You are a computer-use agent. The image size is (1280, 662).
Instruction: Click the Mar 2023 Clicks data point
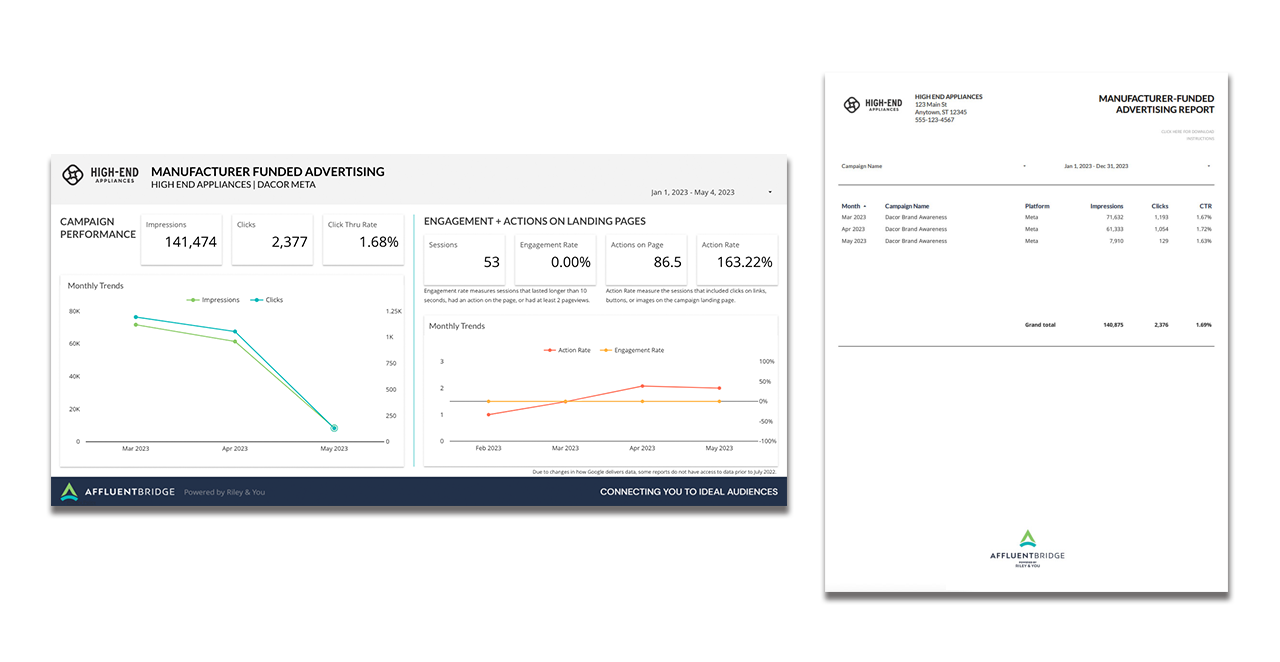tap(136, 317)
